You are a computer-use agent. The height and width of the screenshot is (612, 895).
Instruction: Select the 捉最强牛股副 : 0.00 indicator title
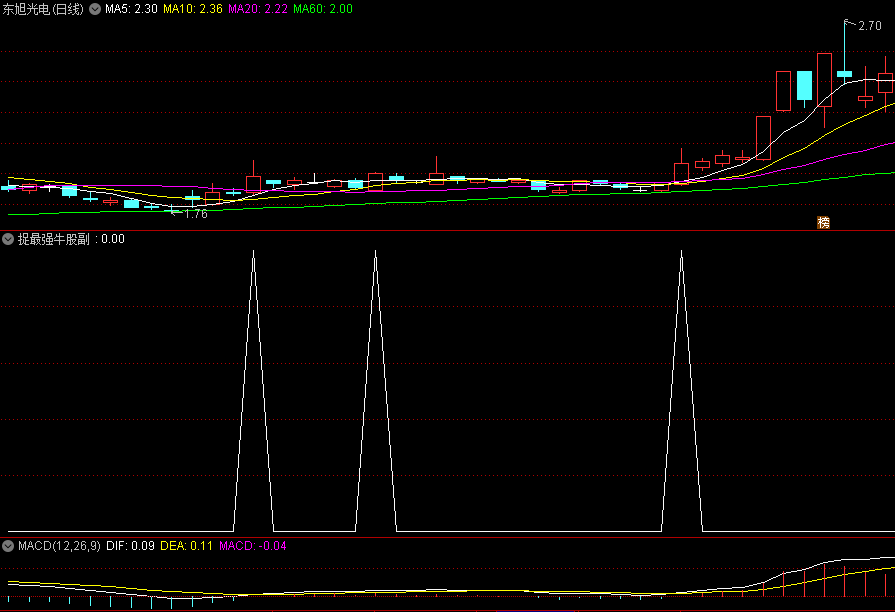click(71, 239)
